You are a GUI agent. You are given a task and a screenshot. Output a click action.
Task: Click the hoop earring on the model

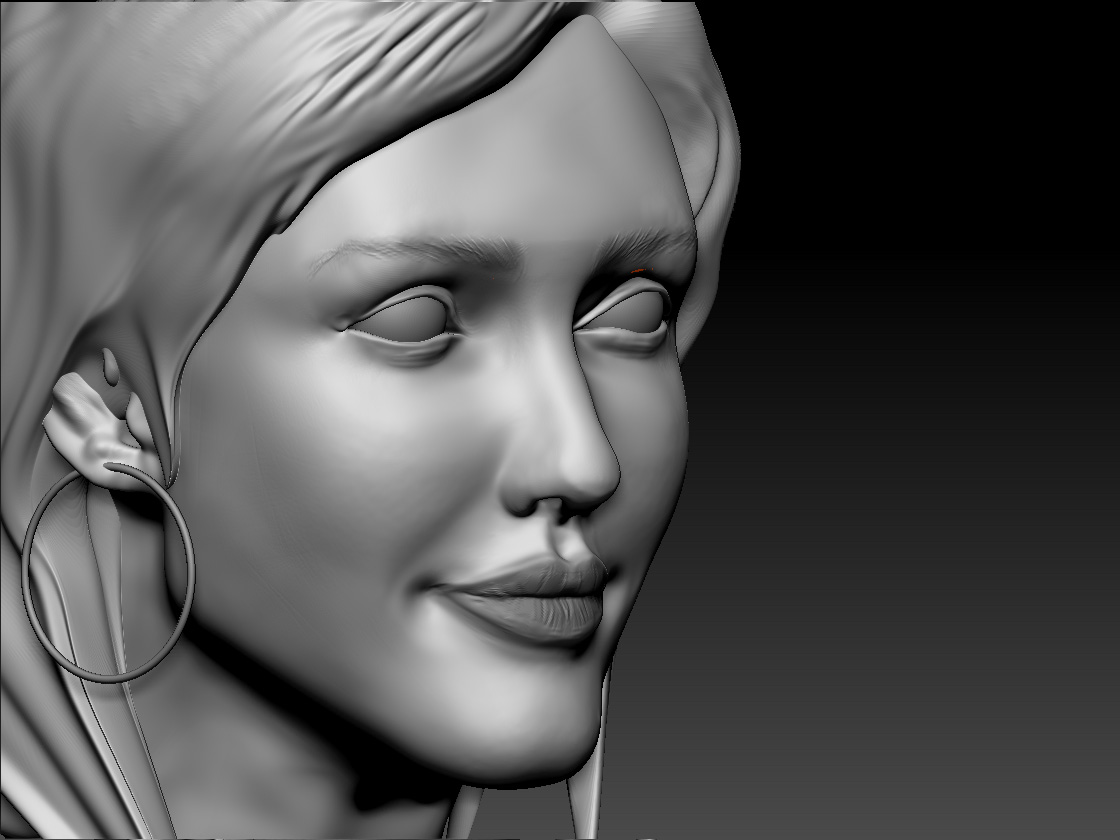pos(109,571)
